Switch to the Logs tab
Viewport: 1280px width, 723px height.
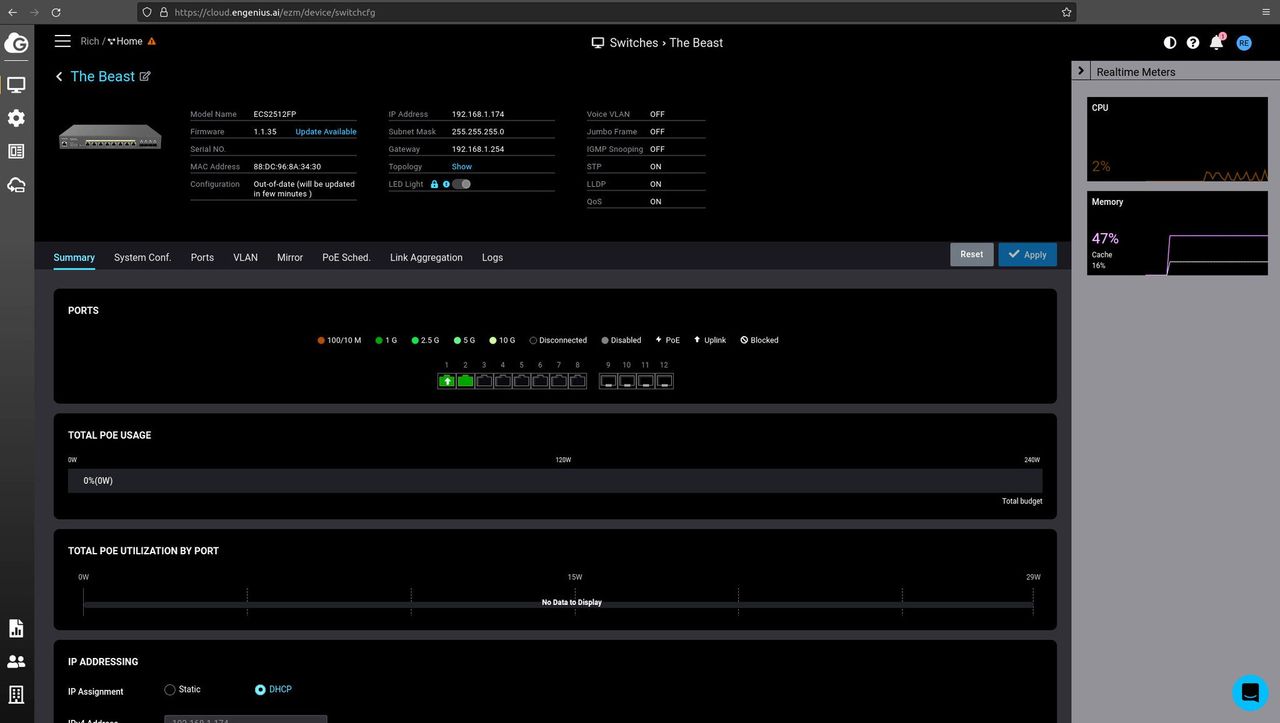click(492, 258)
